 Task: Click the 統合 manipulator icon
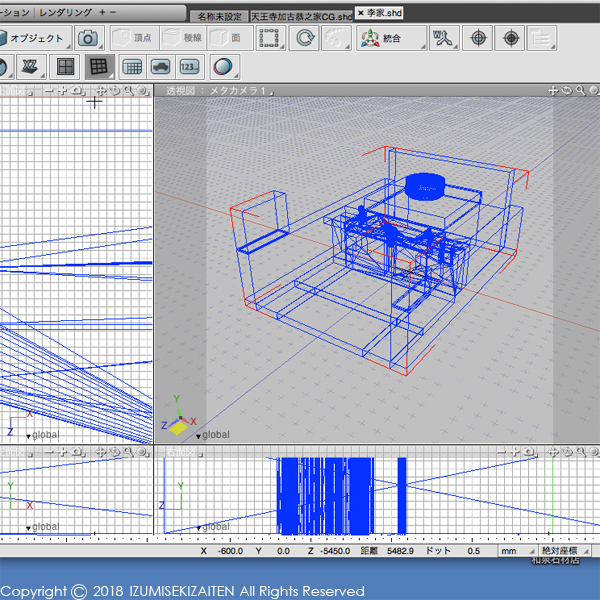point(372,38)
